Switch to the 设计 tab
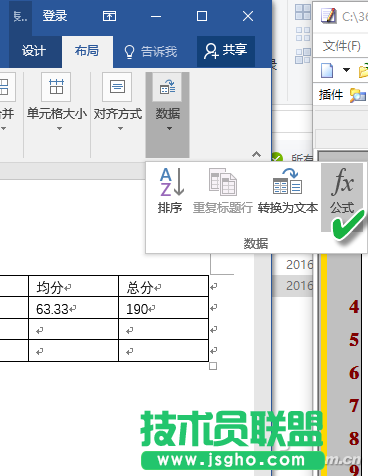Image resolution: width=368 pixels, height=476 pixels. 33,51
